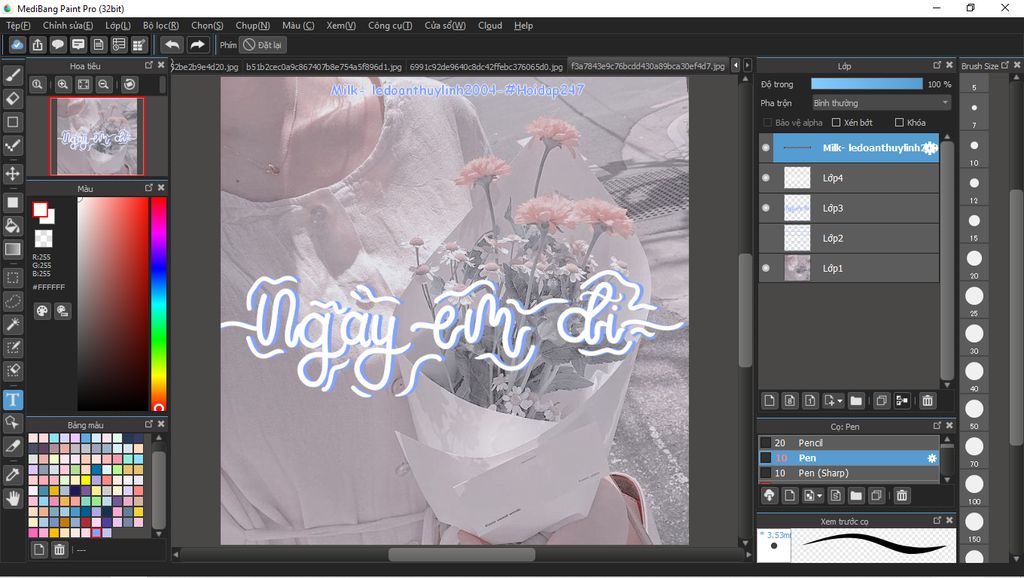Click the rainbow hue bar
1024x578 pixels.
click(159, 304)
